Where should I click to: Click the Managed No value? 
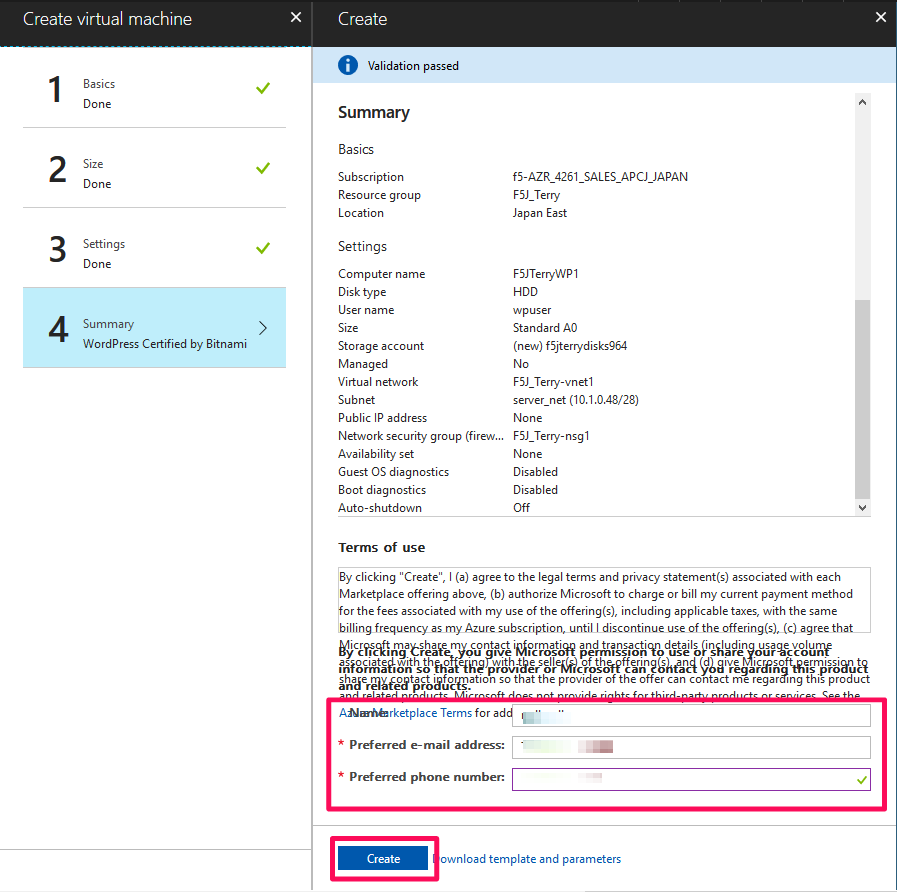click(x=521, y=364)
